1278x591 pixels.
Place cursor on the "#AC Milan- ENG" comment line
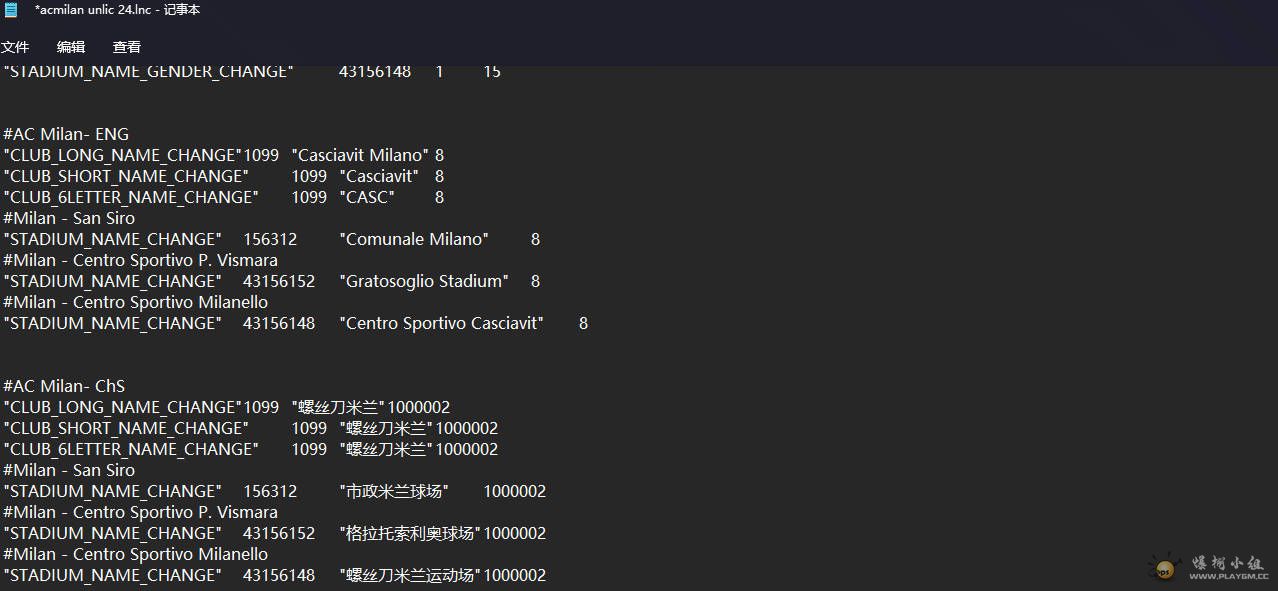tap(66, 134)
